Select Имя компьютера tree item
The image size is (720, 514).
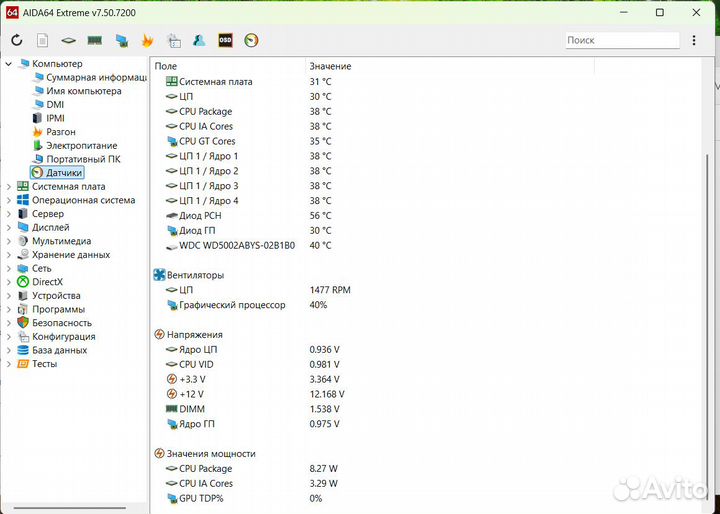point(84,91)
